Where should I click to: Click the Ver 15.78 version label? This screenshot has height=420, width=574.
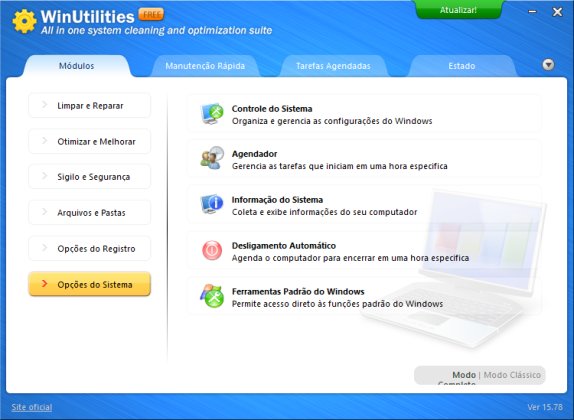pyautogui.click(x=545, y=407)
